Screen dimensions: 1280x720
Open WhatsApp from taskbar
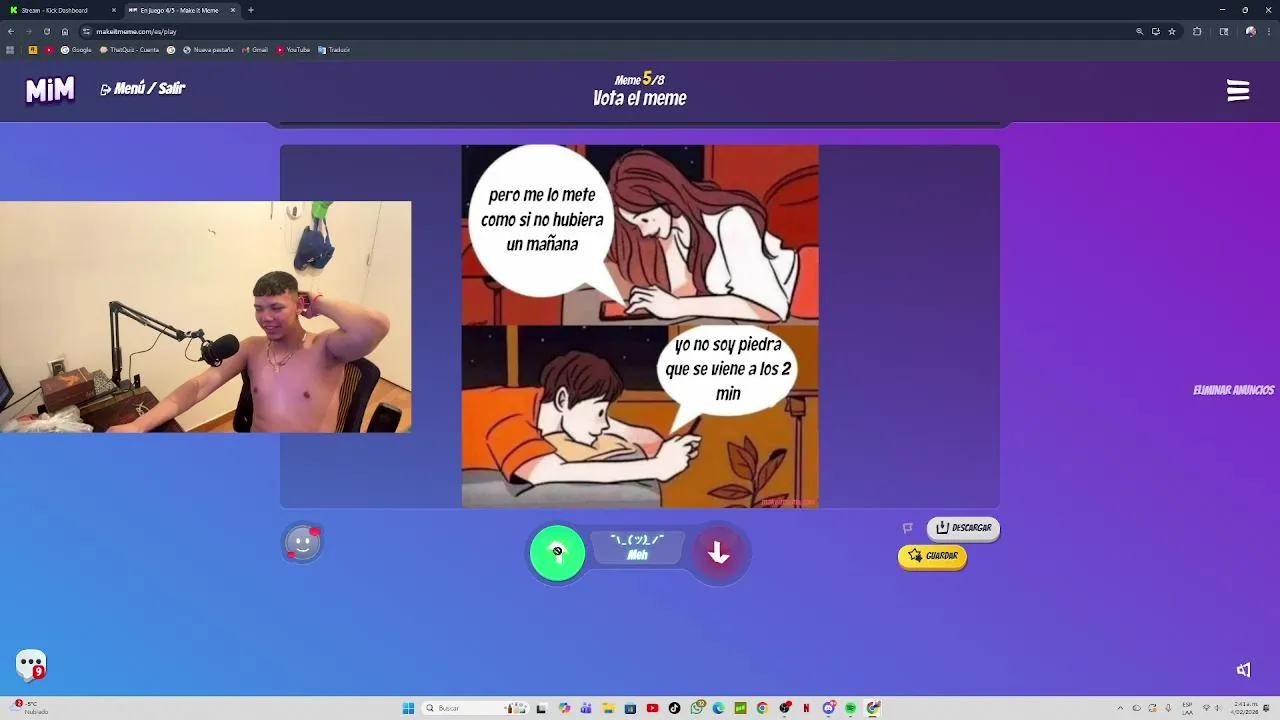click(697, 708)
